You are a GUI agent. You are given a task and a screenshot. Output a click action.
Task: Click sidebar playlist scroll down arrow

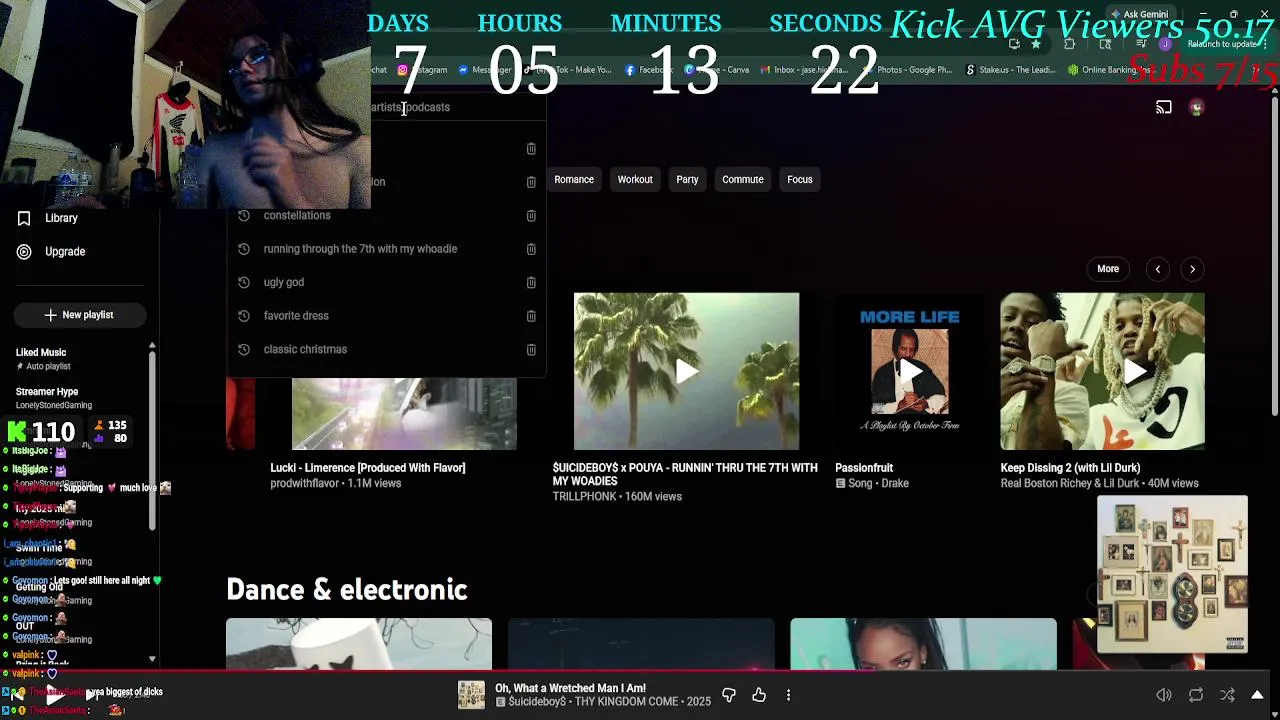click(x=152, y=659)
